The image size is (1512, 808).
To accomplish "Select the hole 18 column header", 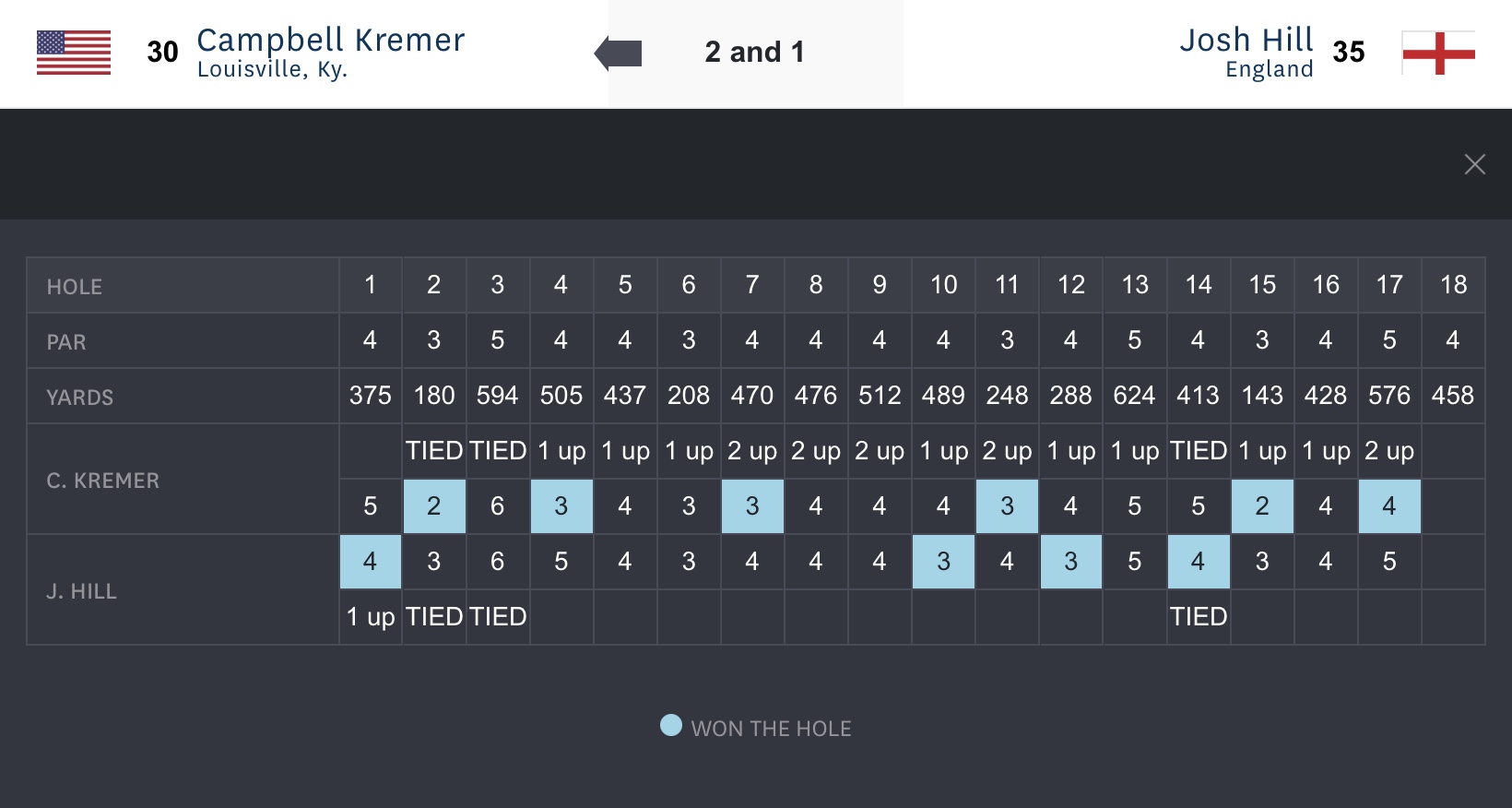I will click(1453, 285).
